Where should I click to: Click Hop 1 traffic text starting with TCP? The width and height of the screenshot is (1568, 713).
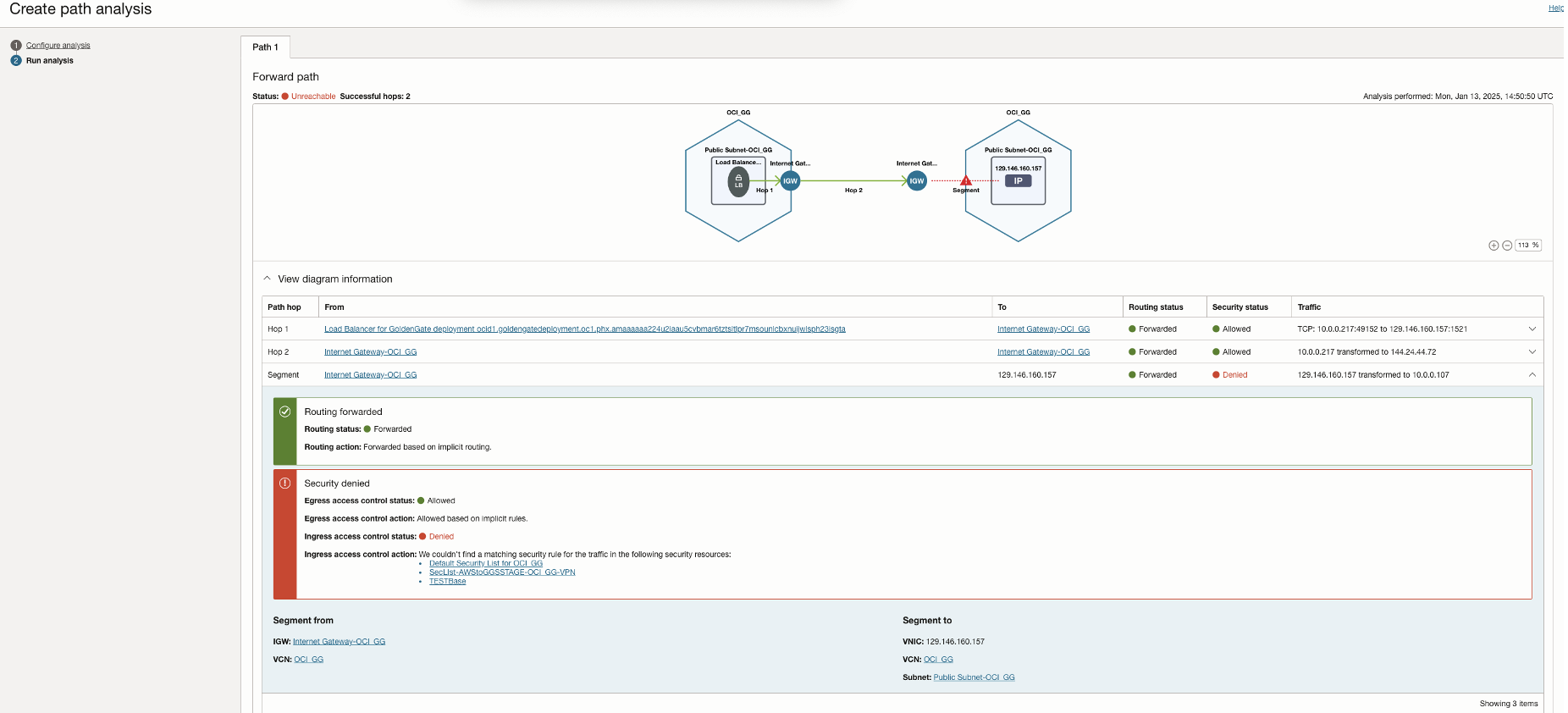pyautogui.click(x=1383, y=329)
